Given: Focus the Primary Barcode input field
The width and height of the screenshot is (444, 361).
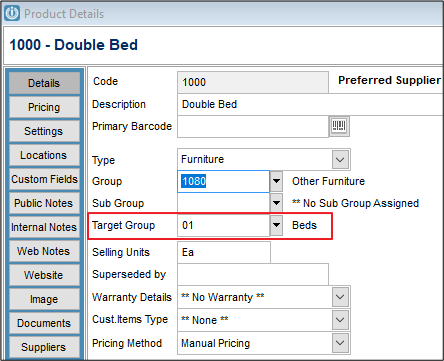Looking at the screenshot, I should (x=253, y=126).
